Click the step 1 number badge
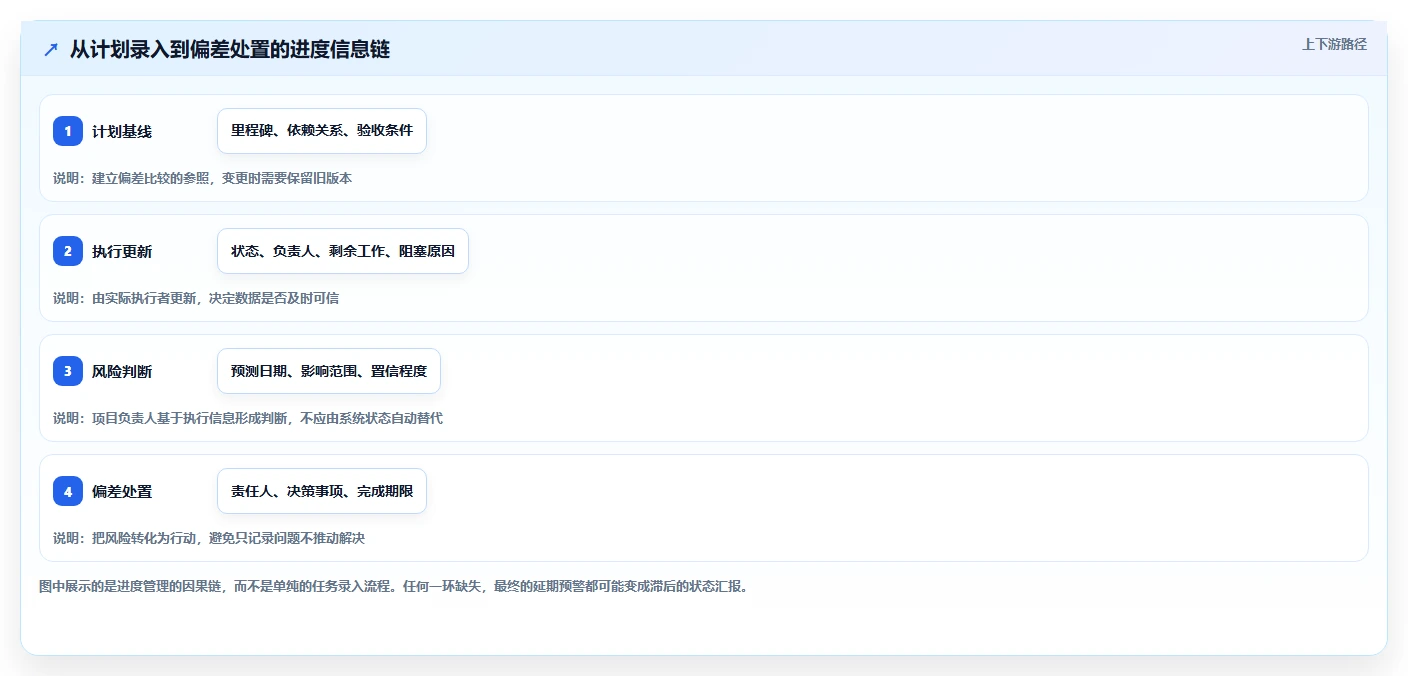 click(68, 131)
